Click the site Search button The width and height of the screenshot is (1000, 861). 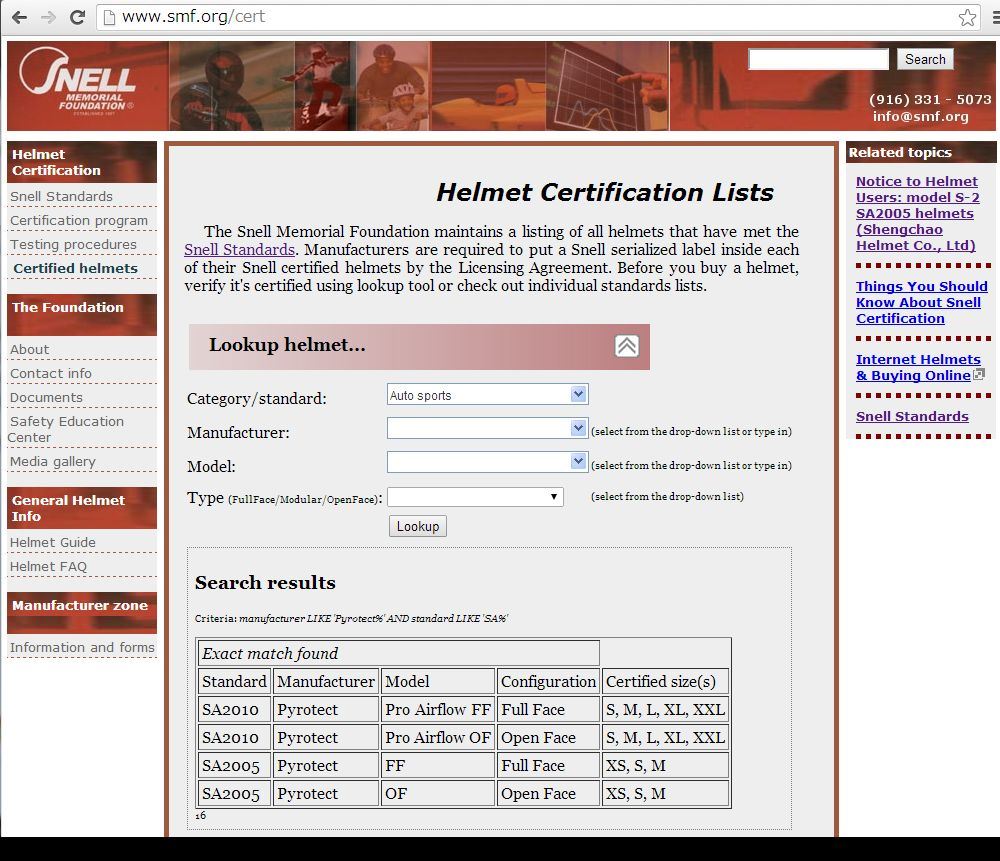pos(925,59)
